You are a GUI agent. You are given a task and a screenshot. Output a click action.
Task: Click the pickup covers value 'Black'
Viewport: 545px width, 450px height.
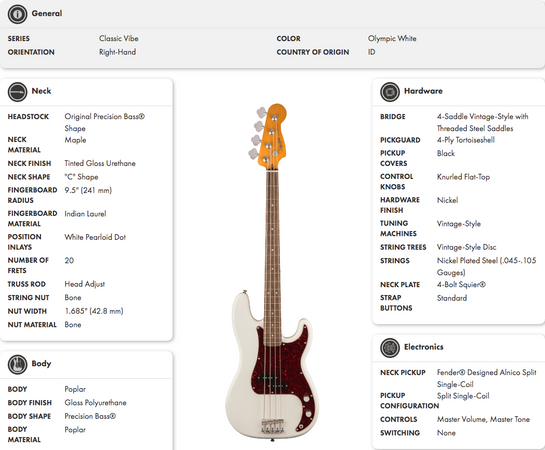(x=446, y=154)
